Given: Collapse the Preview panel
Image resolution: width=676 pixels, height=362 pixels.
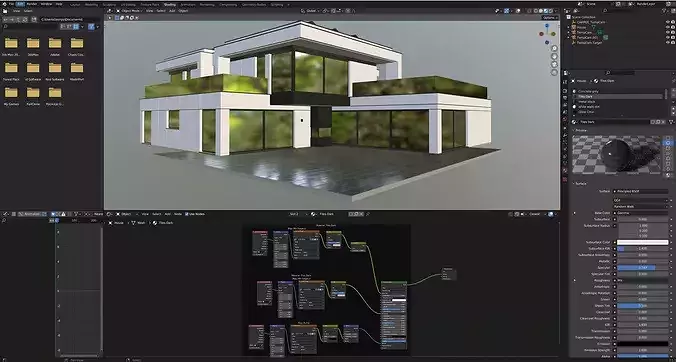Looking at the screenshot, I should click(580, 130).
